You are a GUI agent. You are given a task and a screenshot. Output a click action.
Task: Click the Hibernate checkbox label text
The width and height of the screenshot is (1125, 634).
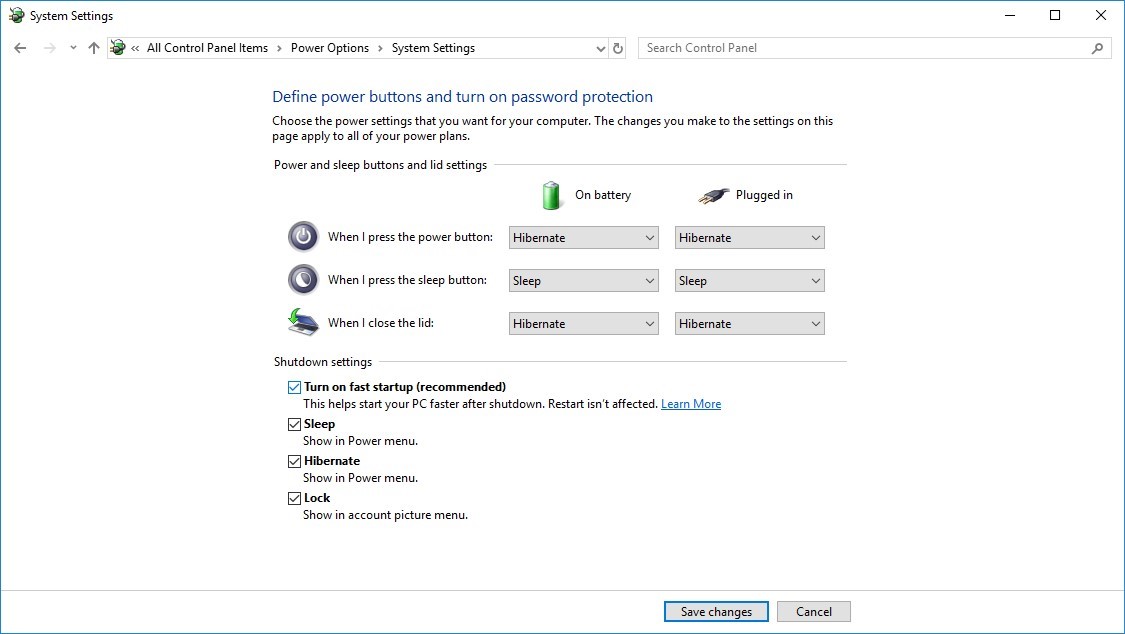tap(331, 461)
